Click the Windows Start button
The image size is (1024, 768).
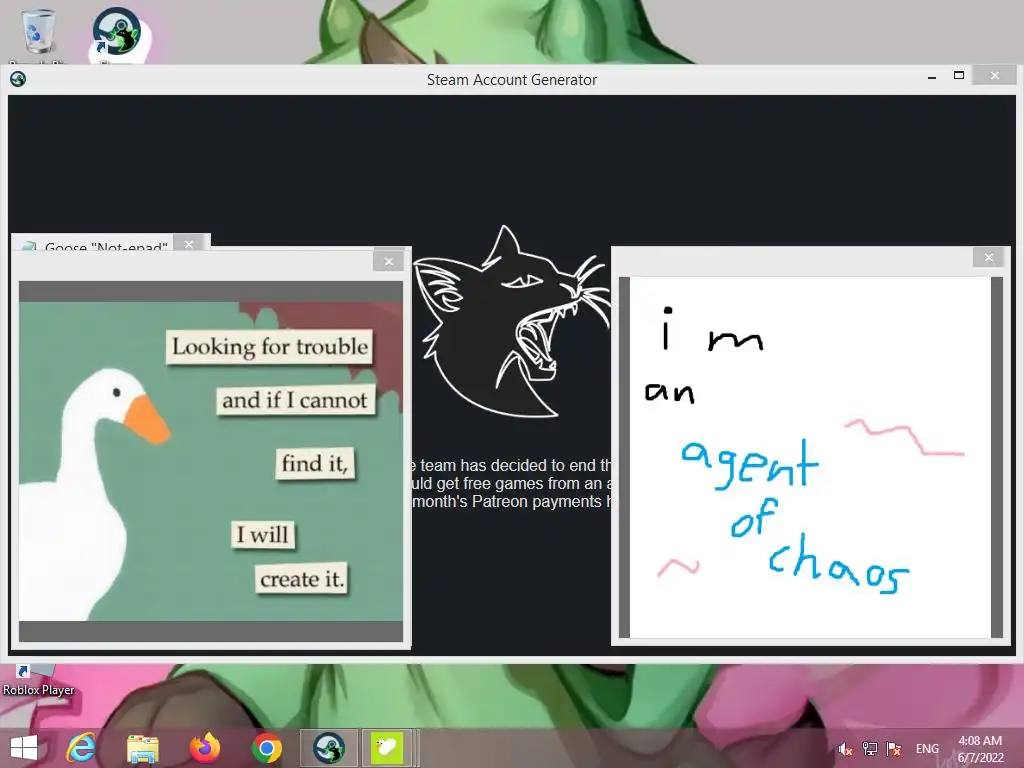pyautogui.click(x=24, y=748)
